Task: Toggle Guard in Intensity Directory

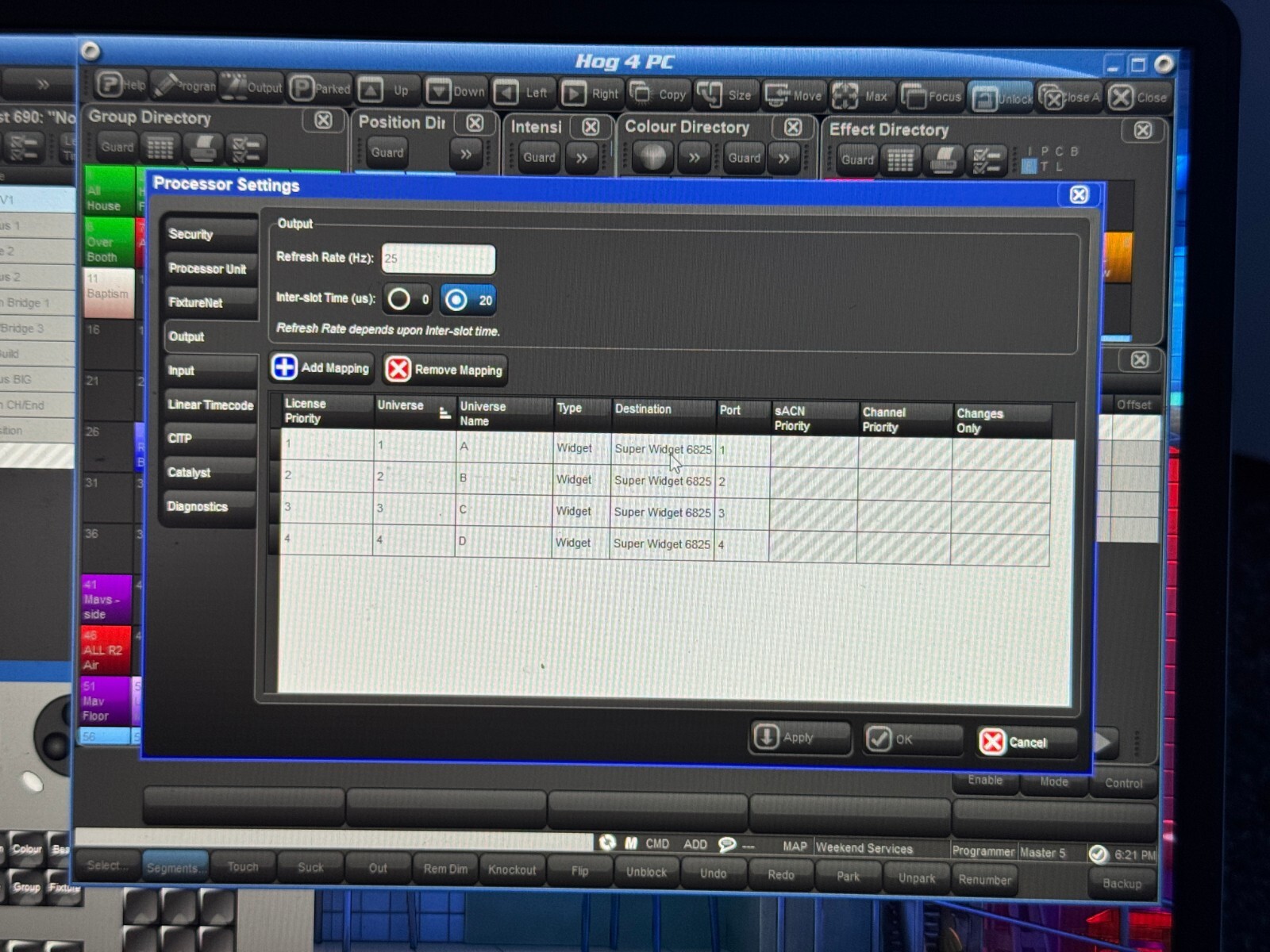Action: pyautogui.click(x=539, y=157)
